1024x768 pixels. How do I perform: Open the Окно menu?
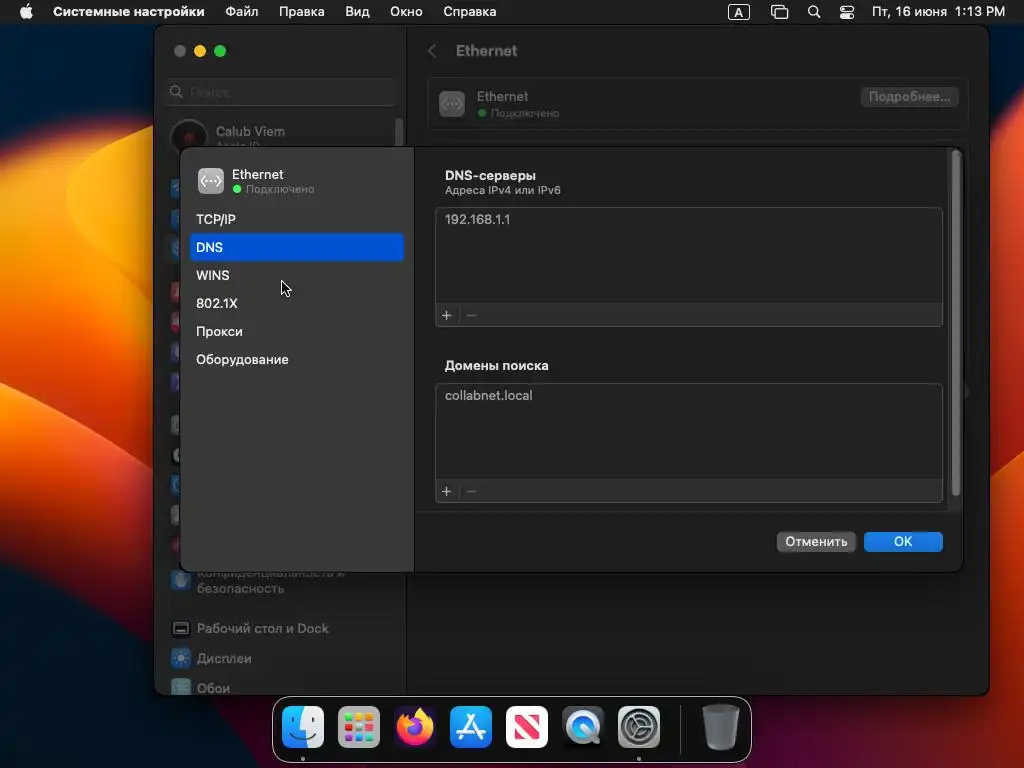[x=406, y=12]
